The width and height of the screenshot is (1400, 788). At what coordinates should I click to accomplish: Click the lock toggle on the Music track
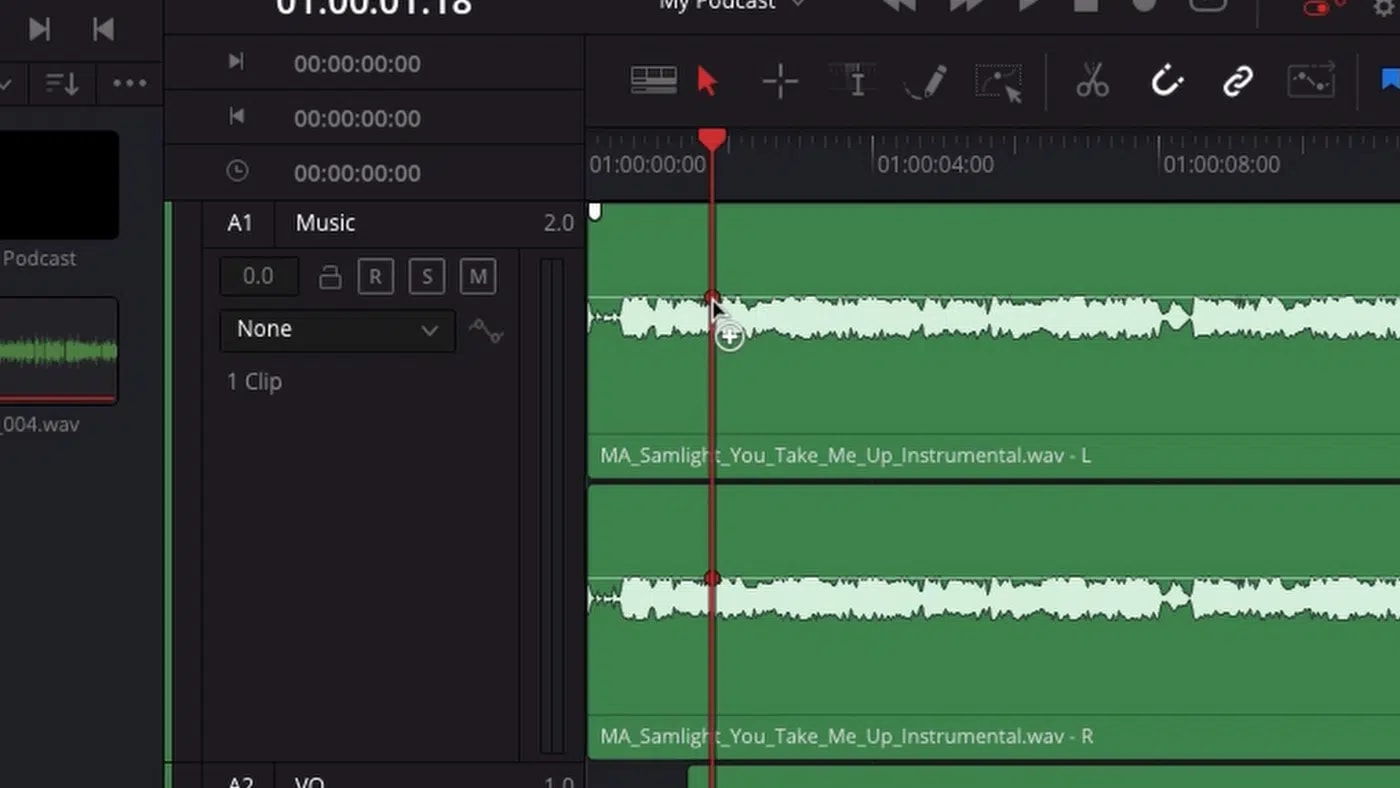(x=330, y=276)
